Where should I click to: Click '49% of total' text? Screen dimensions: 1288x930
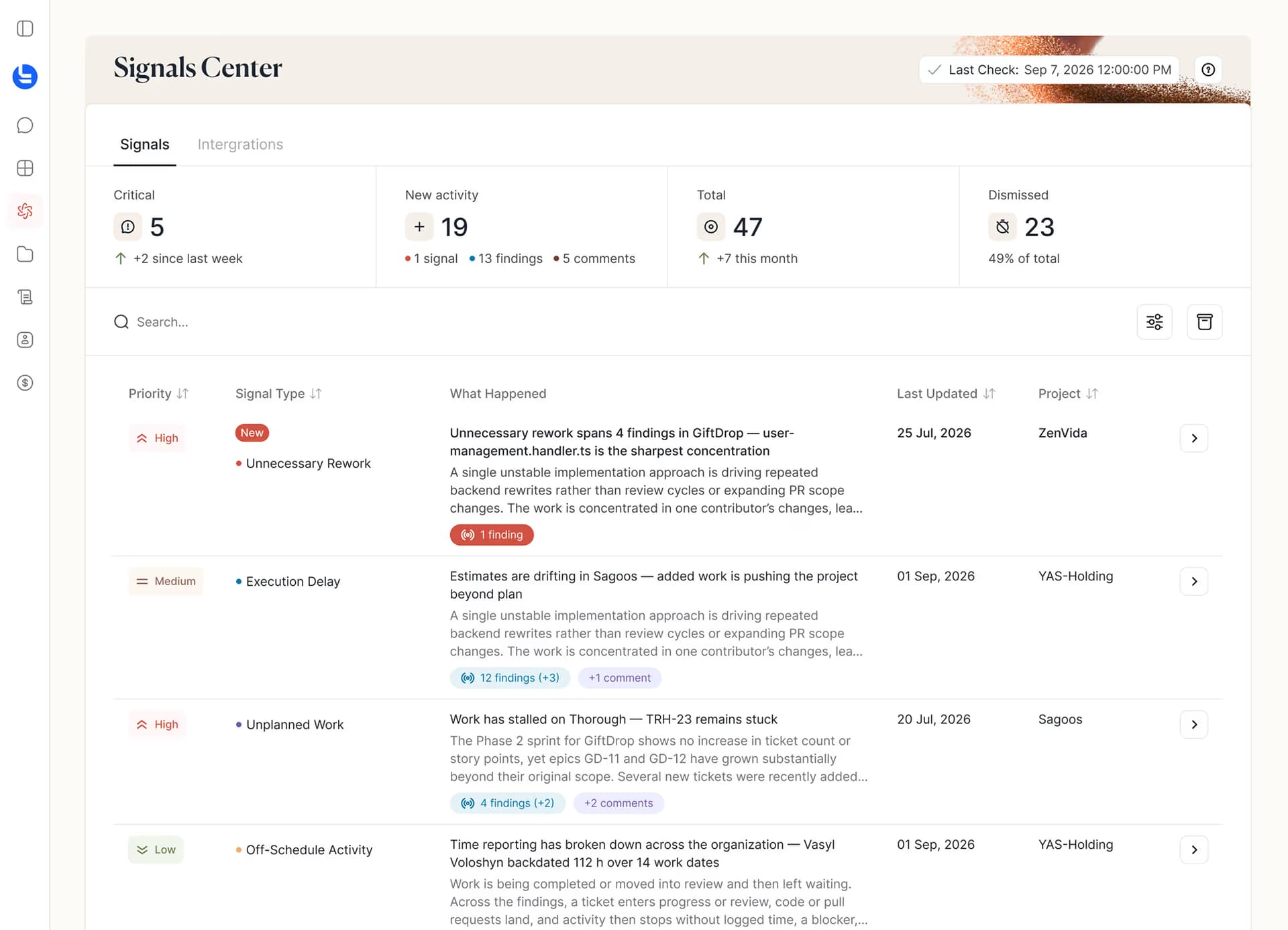click(x=1024, y=259)
